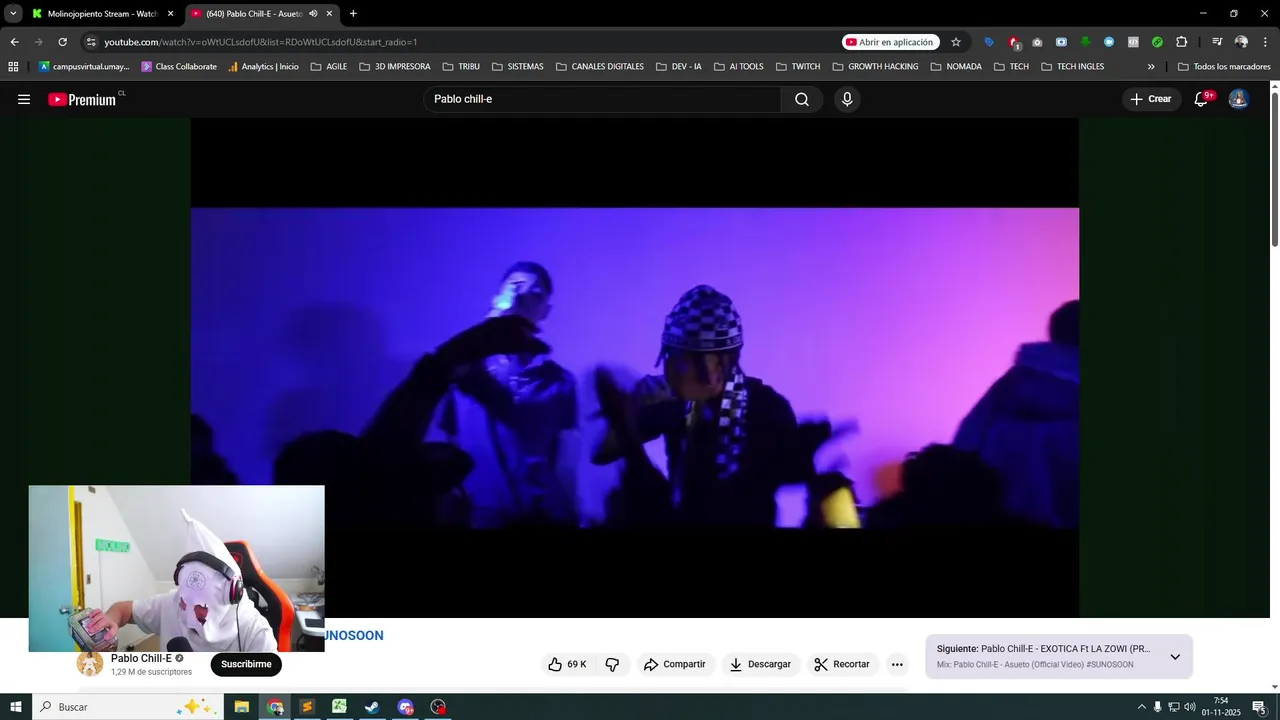Expand the Siguiente up-next playlist panel
Screen dimensions: 1280x720
click(1175, 657)
